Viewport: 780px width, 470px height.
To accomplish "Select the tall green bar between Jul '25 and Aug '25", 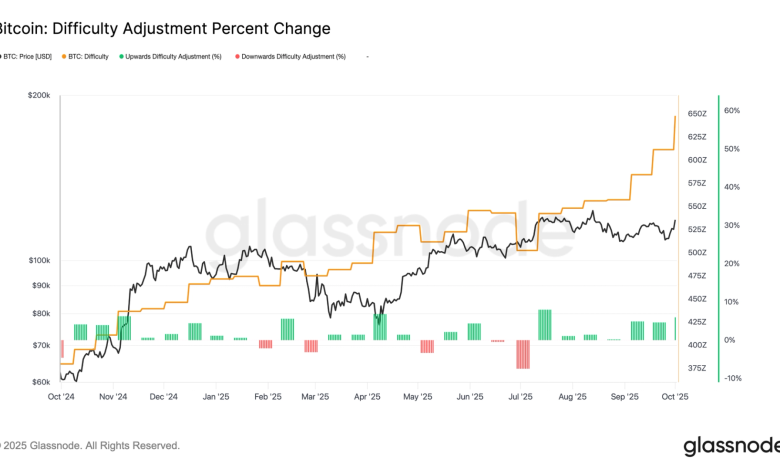I will tap(545, 324).
